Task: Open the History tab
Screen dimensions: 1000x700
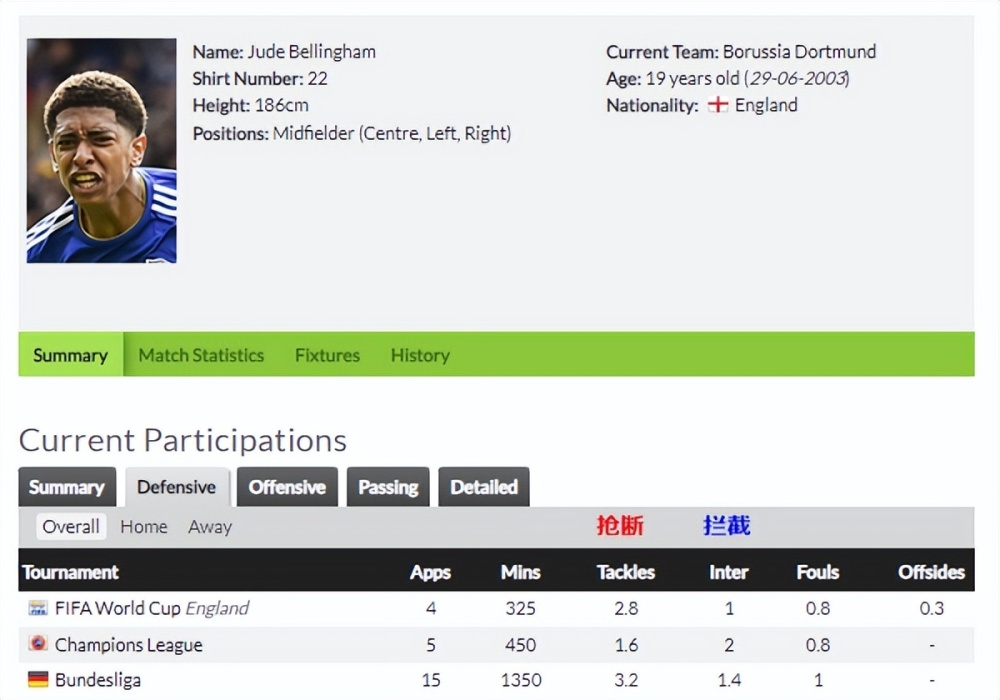Action: pyautogui.click(x=420, y=355)
